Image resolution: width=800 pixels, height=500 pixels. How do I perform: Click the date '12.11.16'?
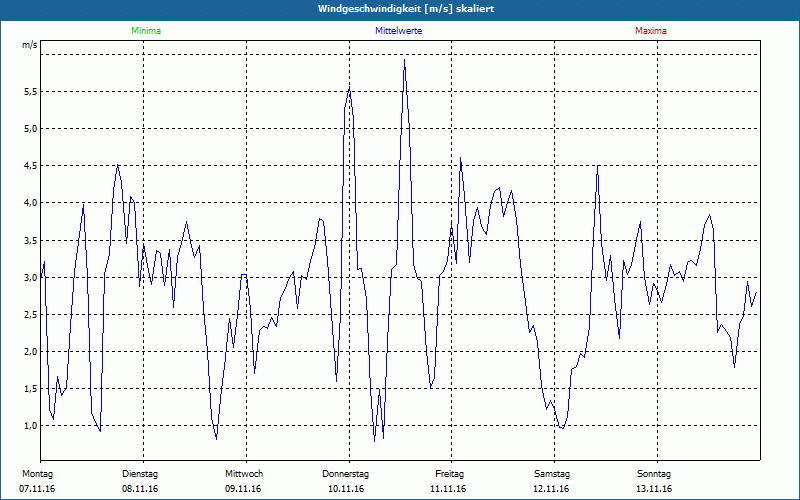tap(551, 489)
